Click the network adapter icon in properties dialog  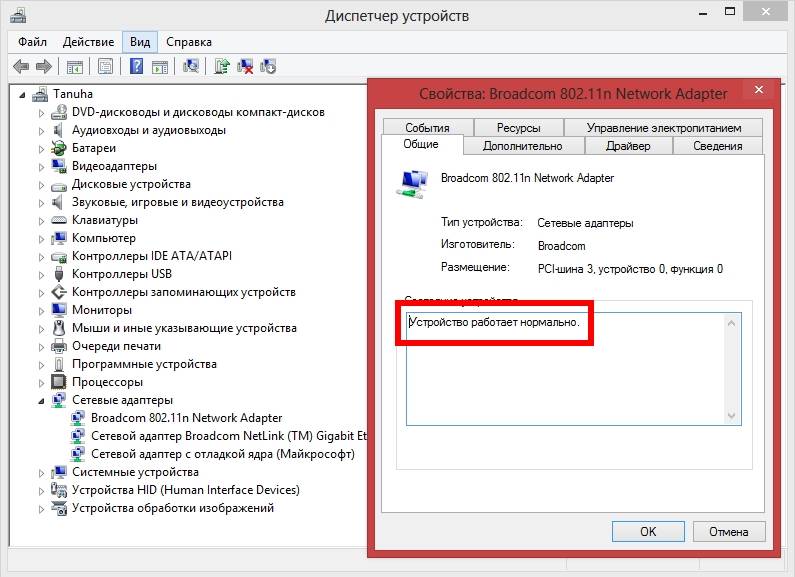[x=412, y=184]
